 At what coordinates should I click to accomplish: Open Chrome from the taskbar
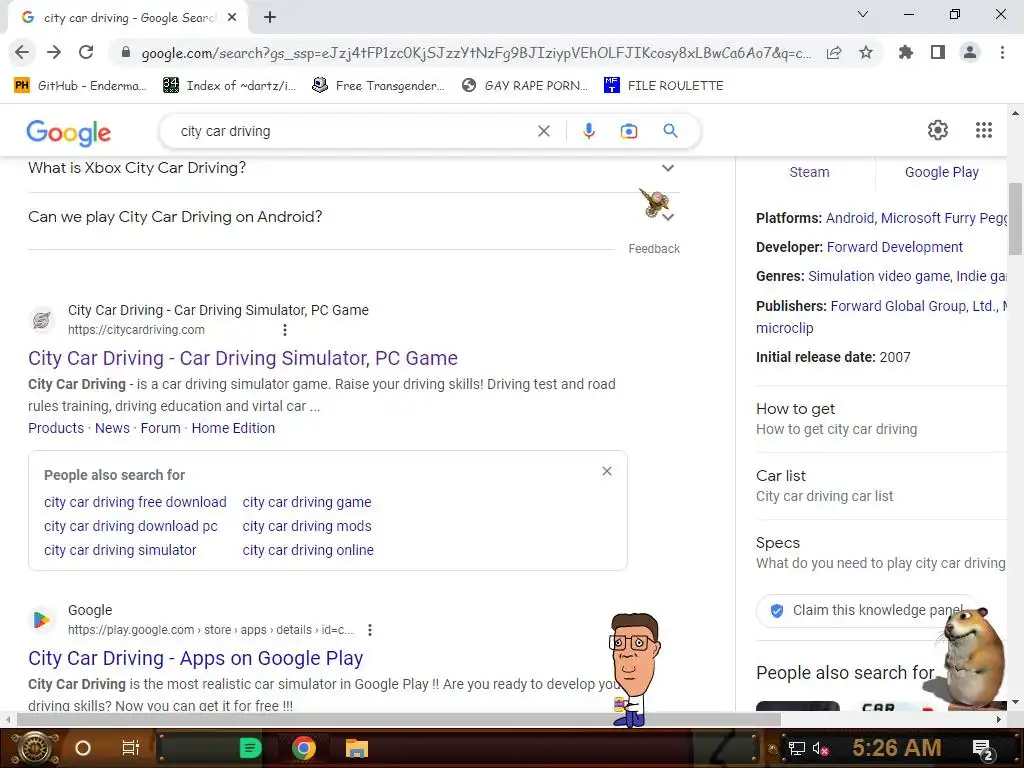[304, 748]
